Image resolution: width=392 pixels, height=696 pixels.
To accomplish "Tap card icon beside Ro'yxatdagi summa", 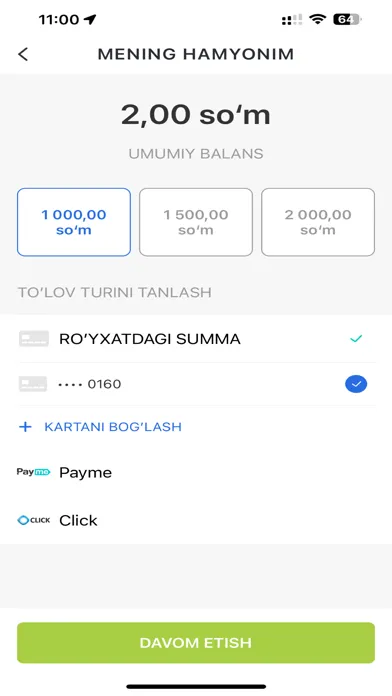I will click(34, 339).
